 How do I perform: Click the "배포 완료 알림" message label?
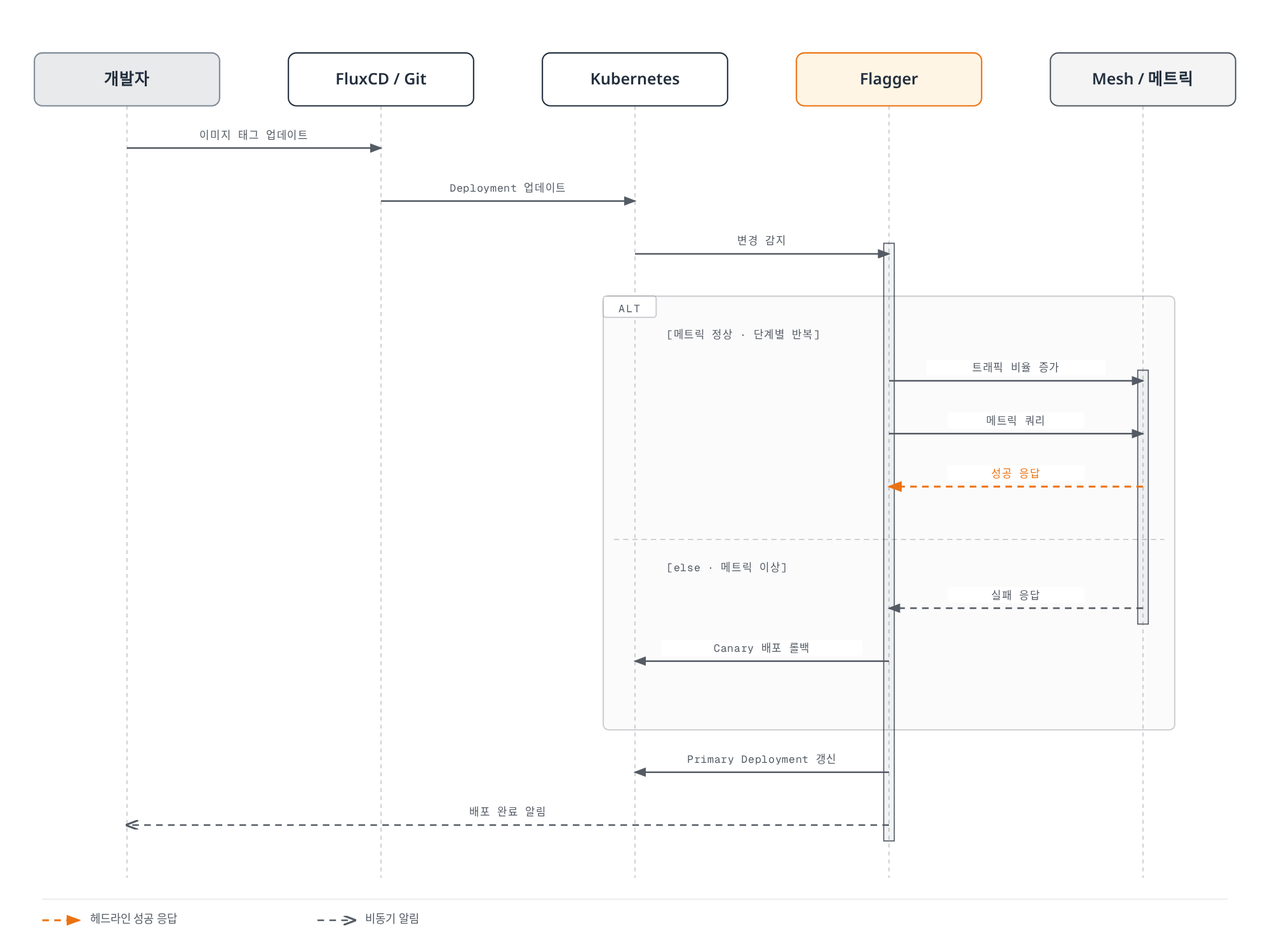pos(507,812)
